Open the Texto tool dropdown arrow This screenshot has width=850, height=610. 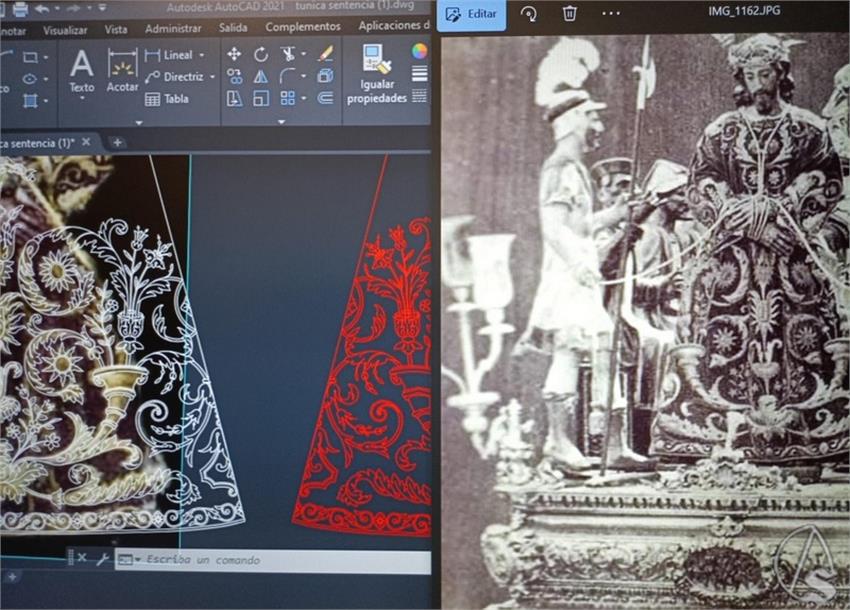point(81,99)
